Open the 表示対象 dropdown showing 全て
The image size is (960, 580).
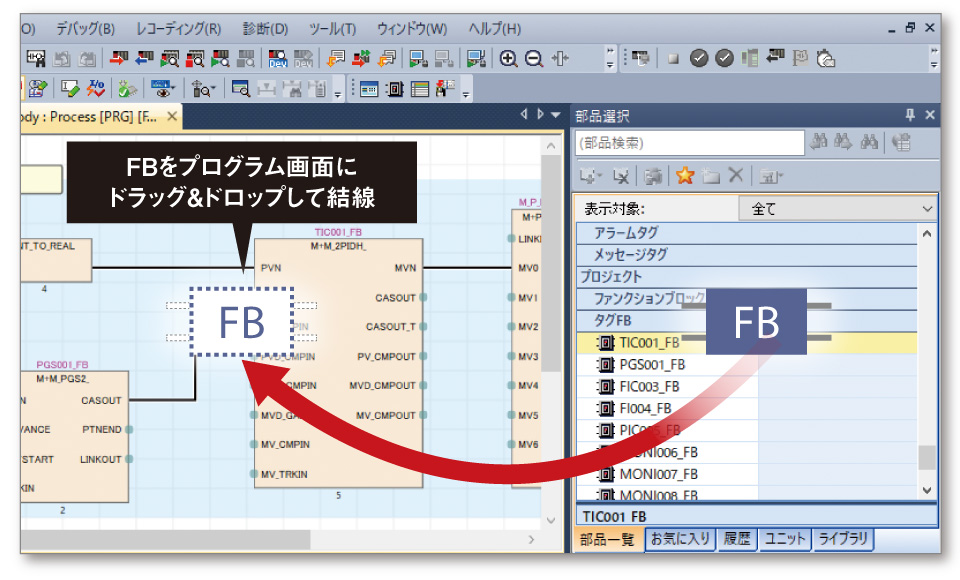pyautogui.click(x=837, y=209)
